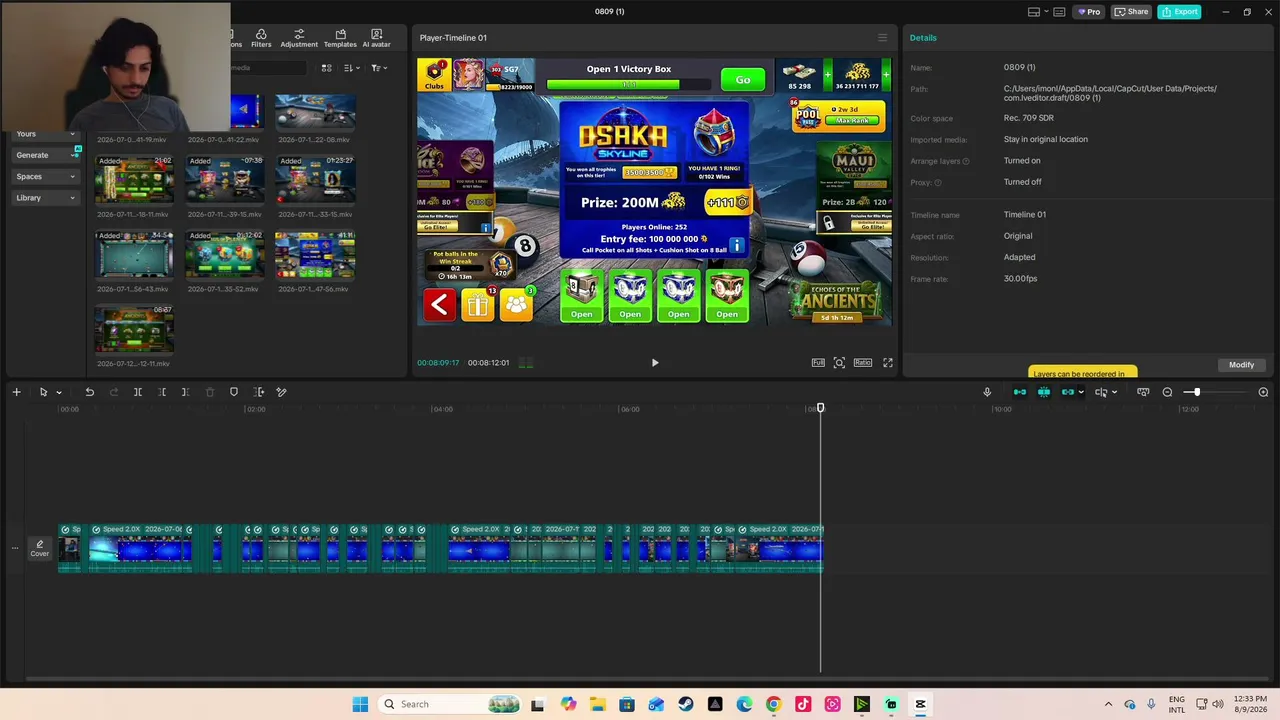Open the Templates panel

(x=340, y=38)
